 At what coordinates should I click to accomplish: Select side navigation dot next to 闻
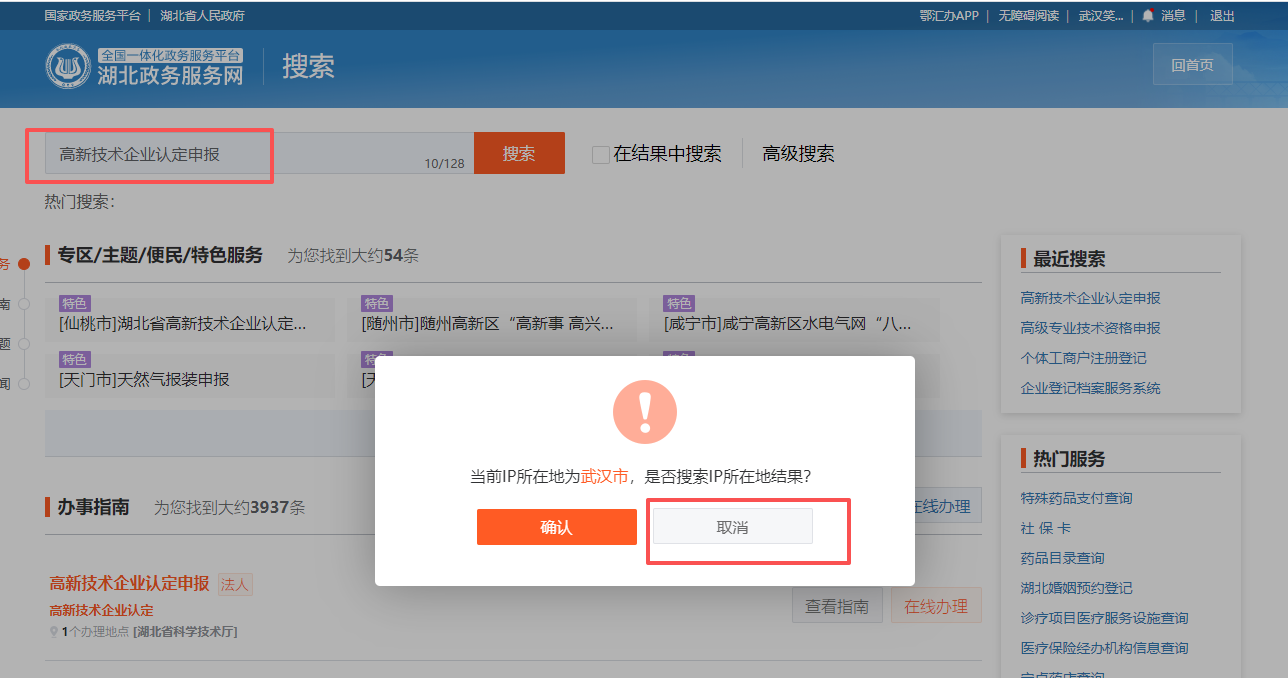(24, 383)
